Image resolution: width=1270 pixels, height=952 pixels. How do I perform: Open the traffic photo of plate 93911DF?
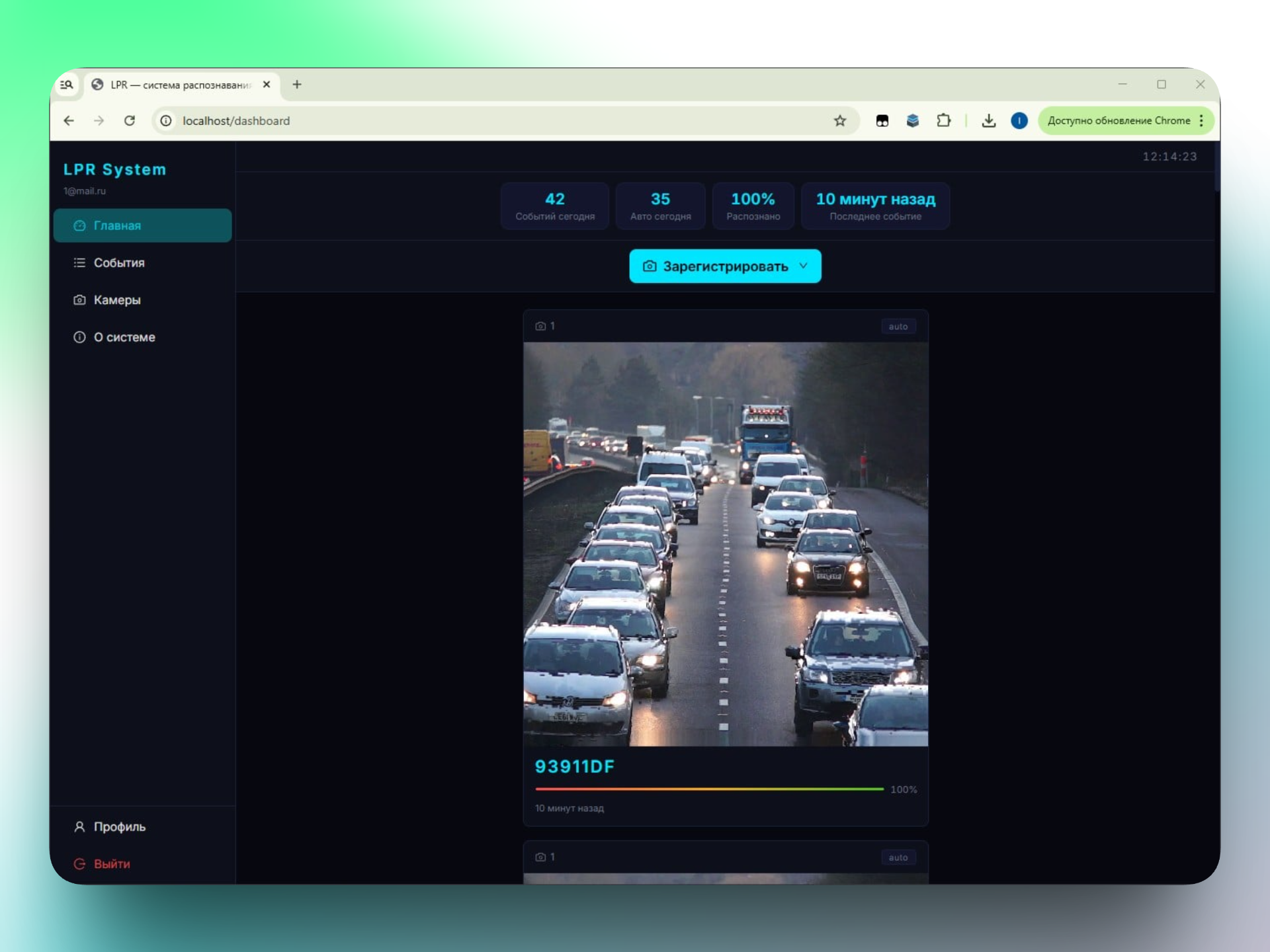[726, 544]
